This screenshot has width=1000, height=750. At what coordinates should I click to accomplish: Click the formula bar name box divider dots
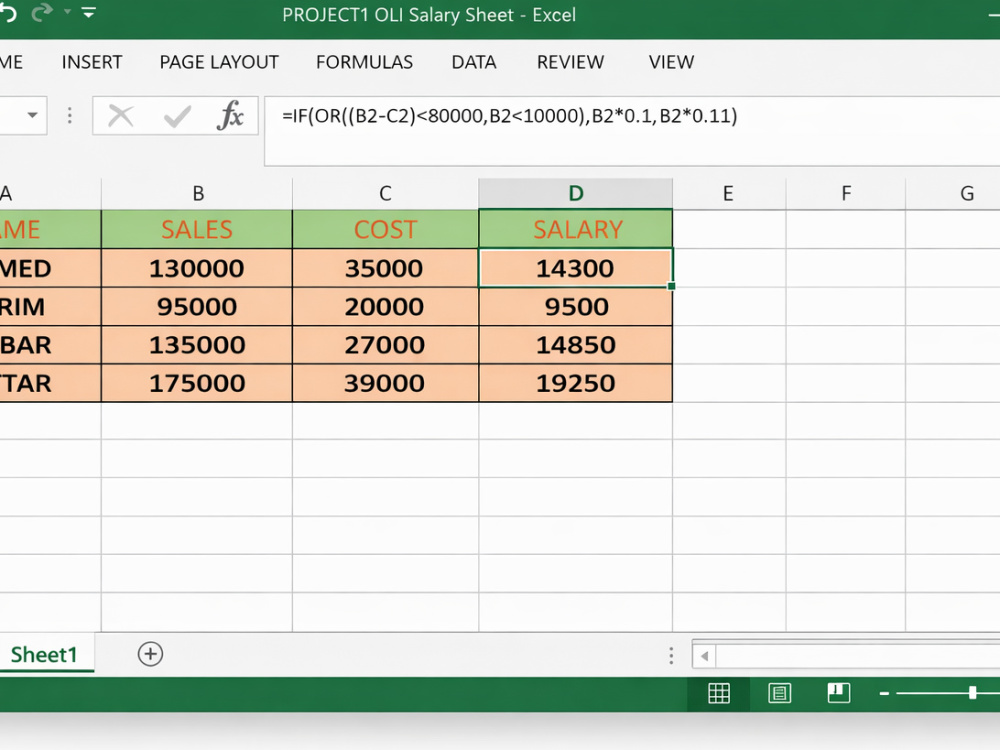pos(70,115)
